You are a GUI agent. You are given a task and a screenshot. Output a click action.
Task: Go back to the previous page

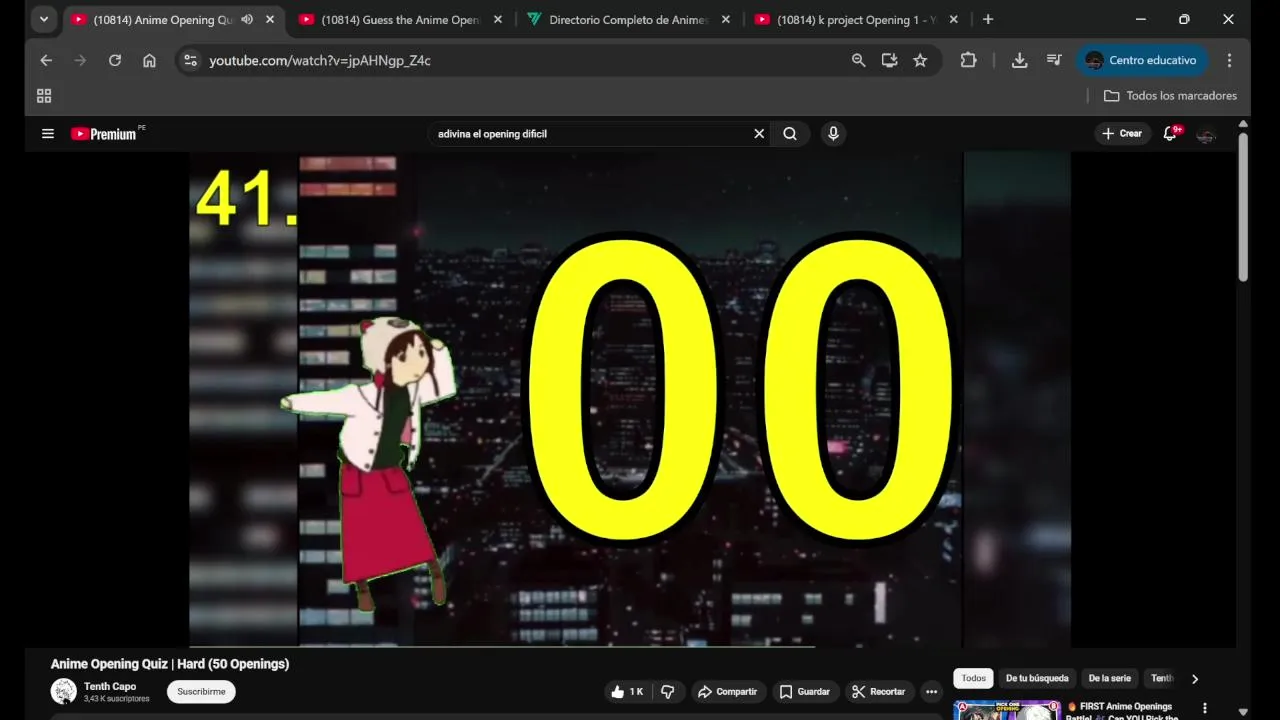pyautogui.click(x=46, y=60)
